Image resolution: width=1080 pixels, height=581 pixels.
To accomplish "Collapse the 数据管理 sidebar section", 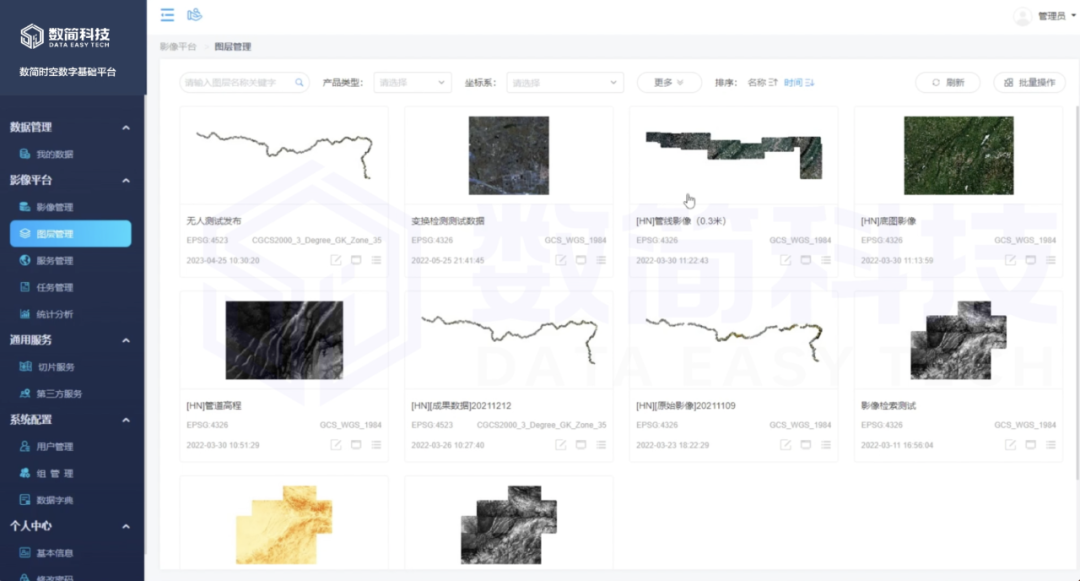I will (x=126, y=127).
